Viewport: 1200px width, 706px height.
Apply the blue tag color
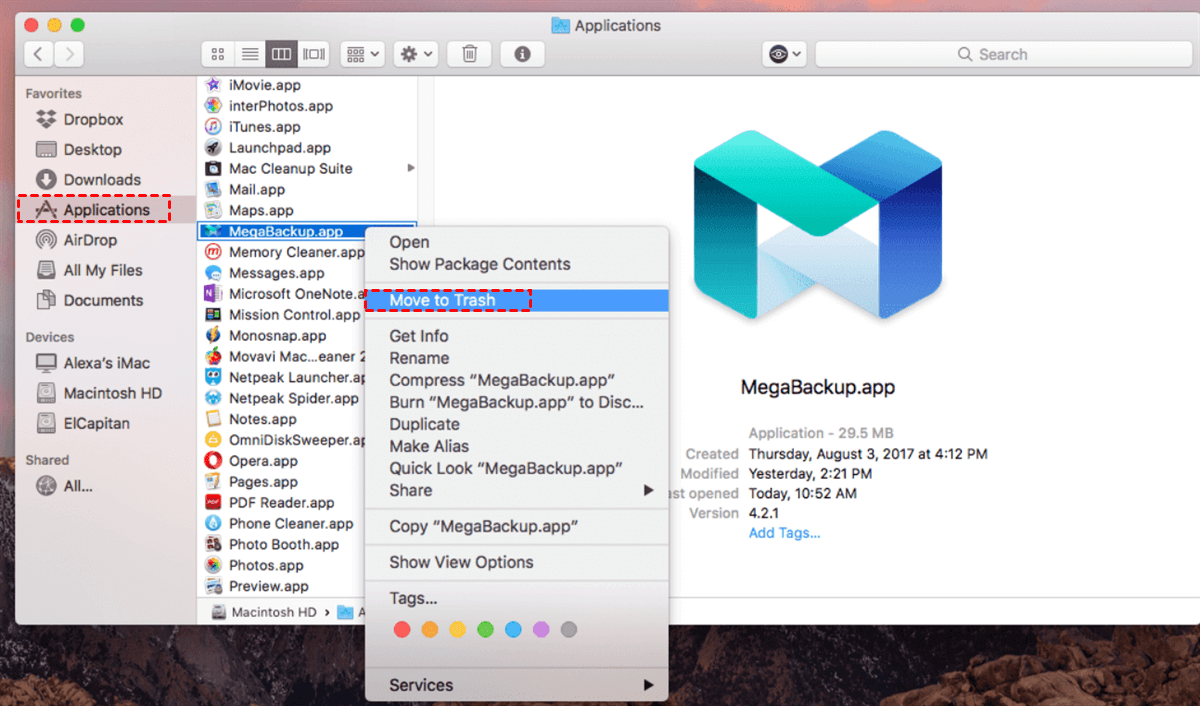513,630
